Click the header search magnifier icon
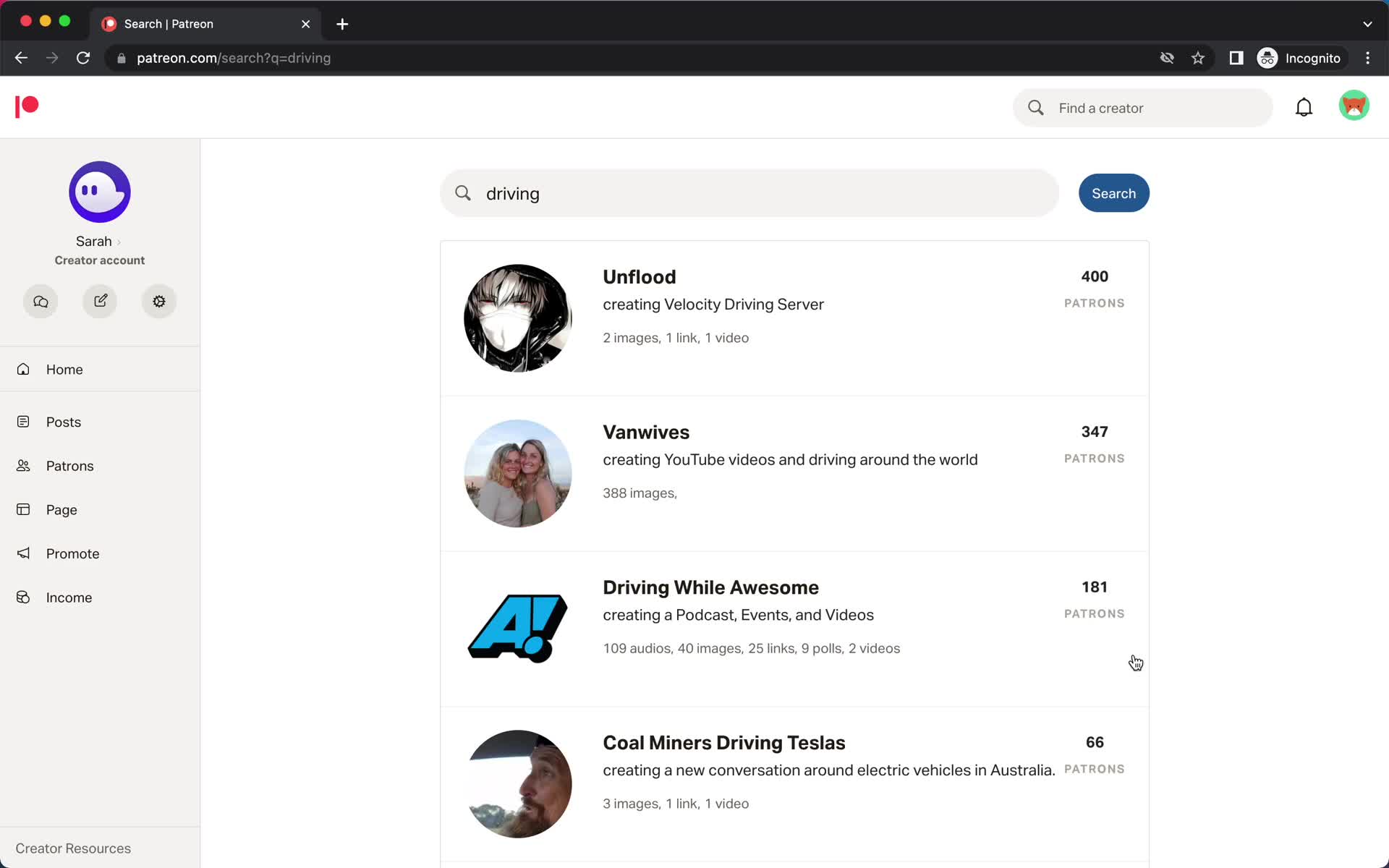This screenshot has width=1389, height=868. [x=1036, y=108]
